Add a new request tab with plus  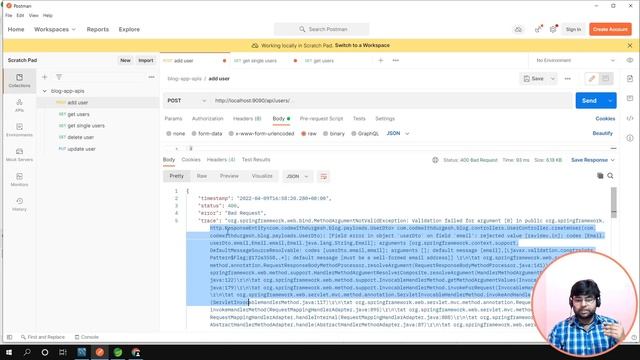tap(380, 60)
